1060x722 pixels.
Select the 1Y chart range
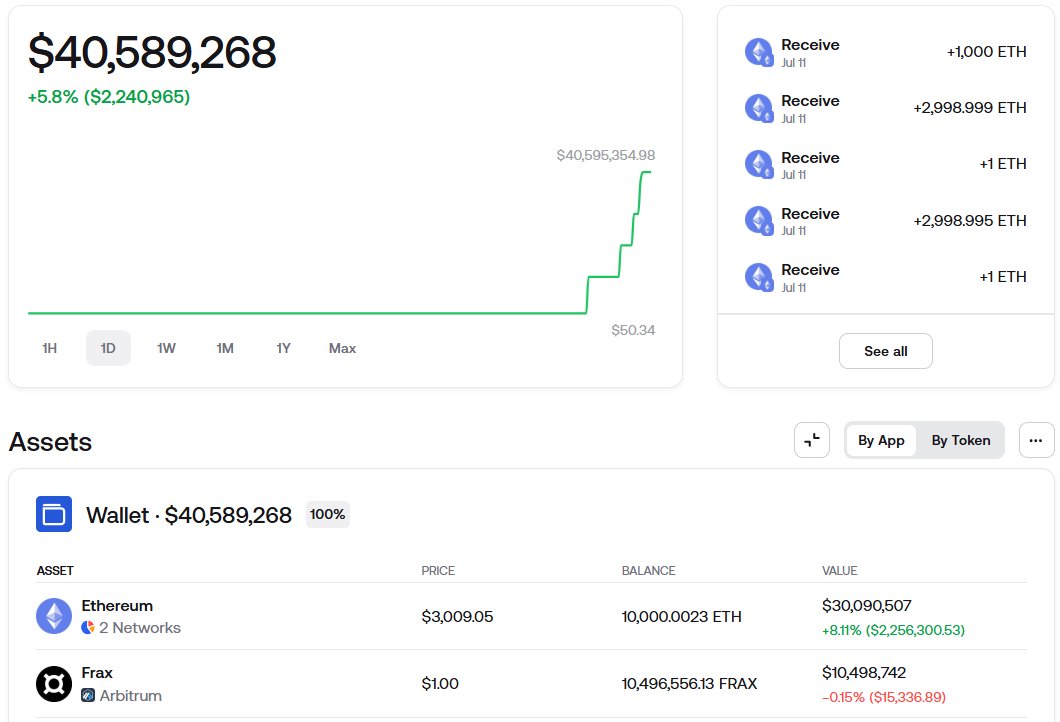(x=283, y=348)
